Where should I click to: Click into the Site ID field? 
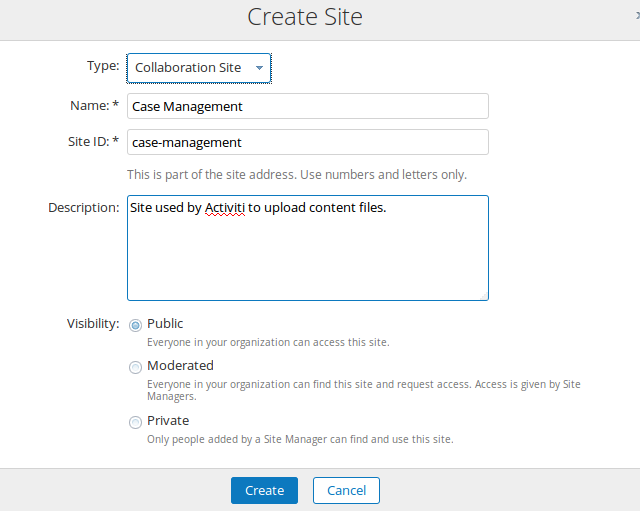[308, 142]
